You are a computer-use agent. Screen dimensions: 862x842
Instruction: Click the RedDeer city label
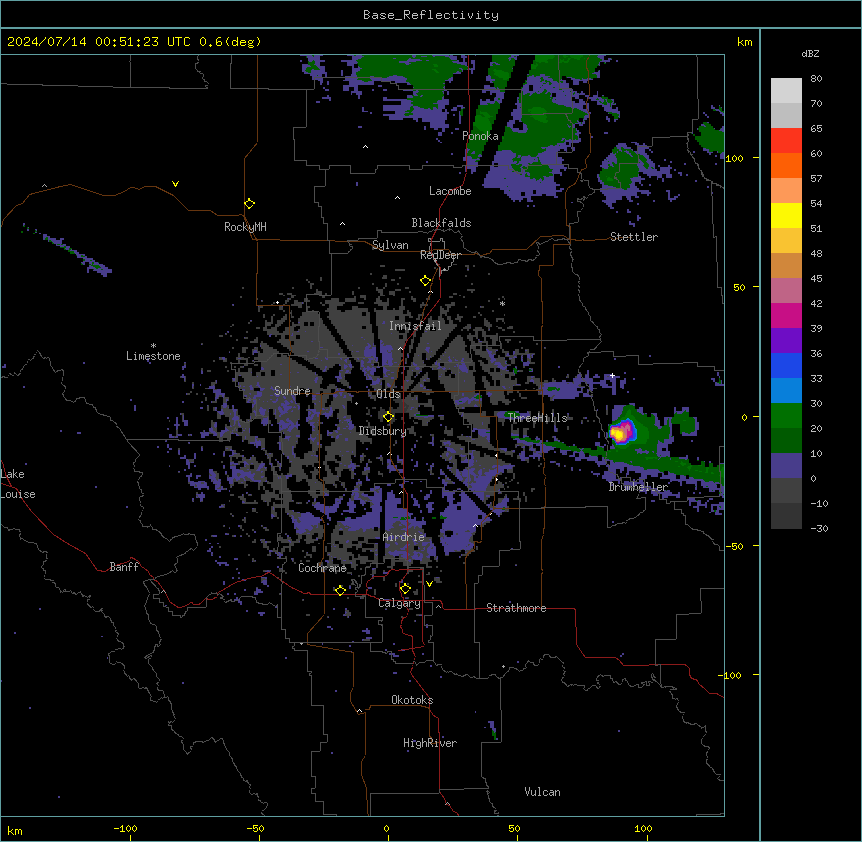440,255
